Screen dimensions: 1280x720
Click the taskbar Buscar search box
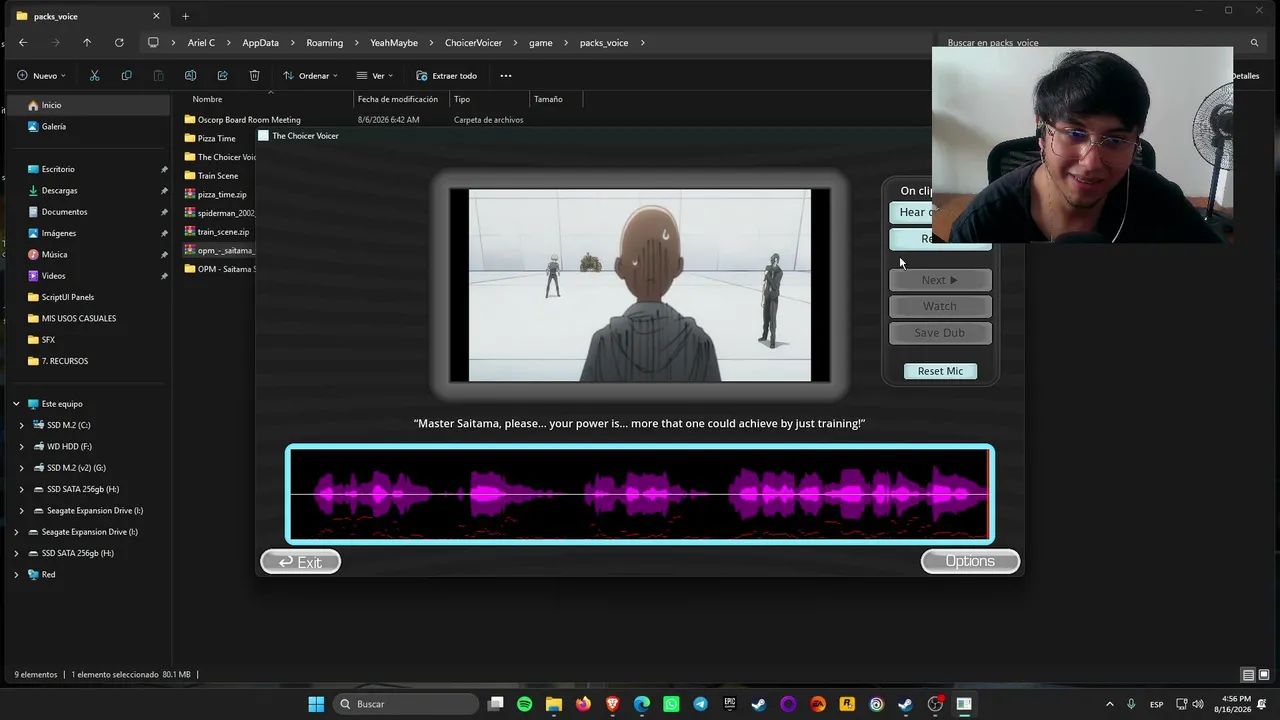pos(405,704)
